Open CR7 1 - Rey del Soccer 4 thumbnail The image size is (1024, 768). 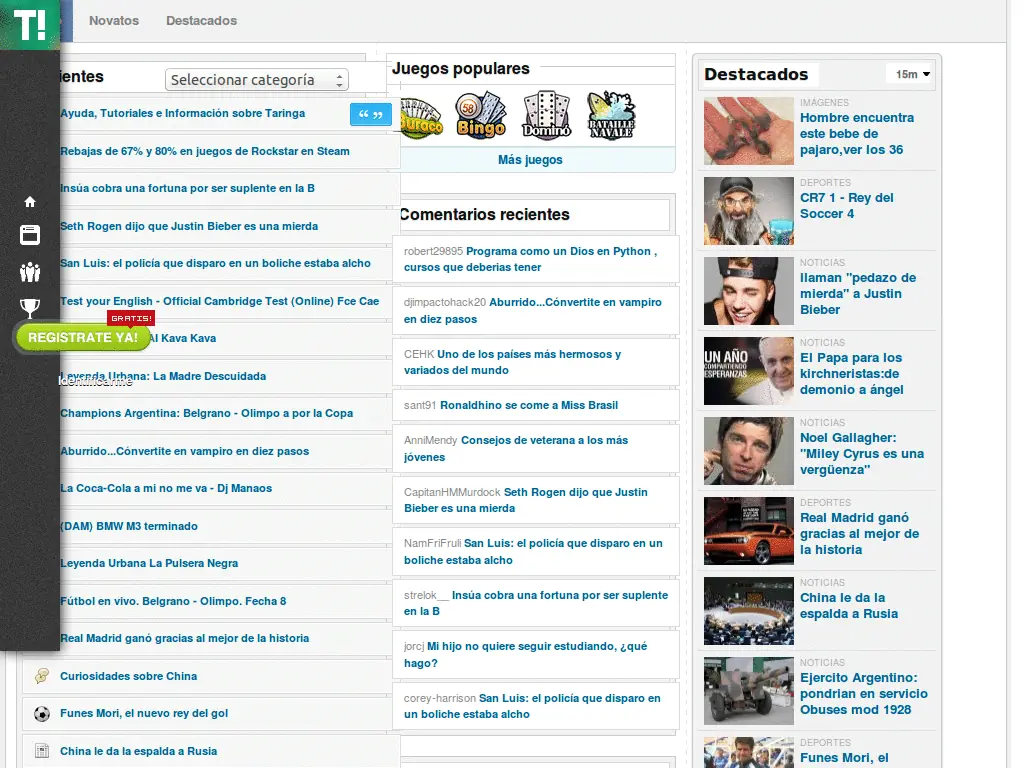pyautogui.click(x=748, y=211)
